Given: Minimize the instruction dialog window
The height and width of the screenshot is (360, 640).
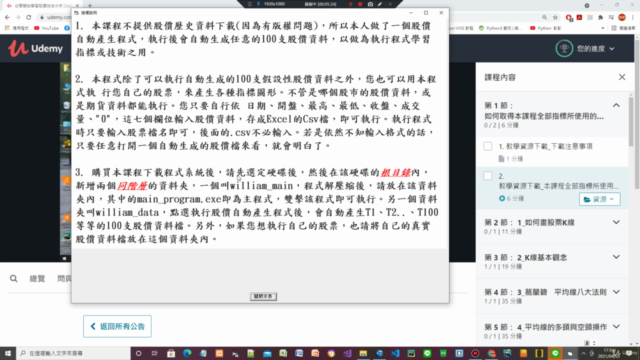Looking at the screenshot, I should [411, 13].
